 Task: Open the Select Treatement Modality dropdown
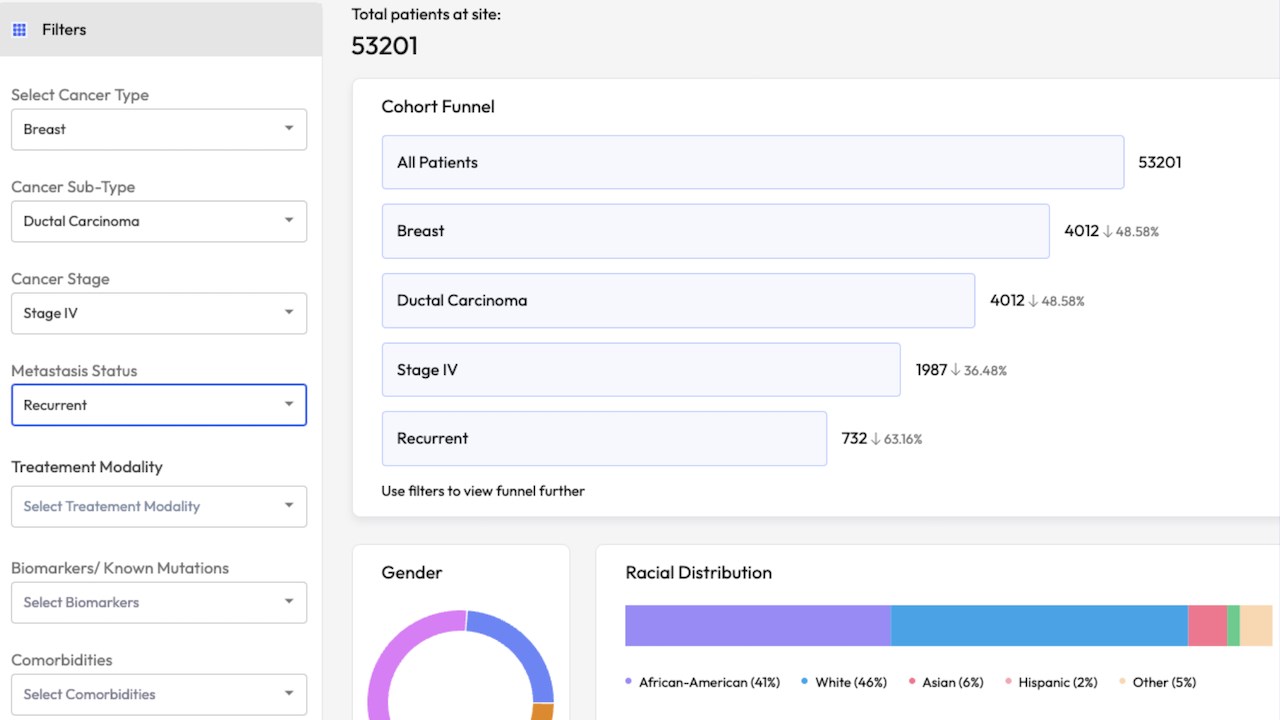(158, 506)
